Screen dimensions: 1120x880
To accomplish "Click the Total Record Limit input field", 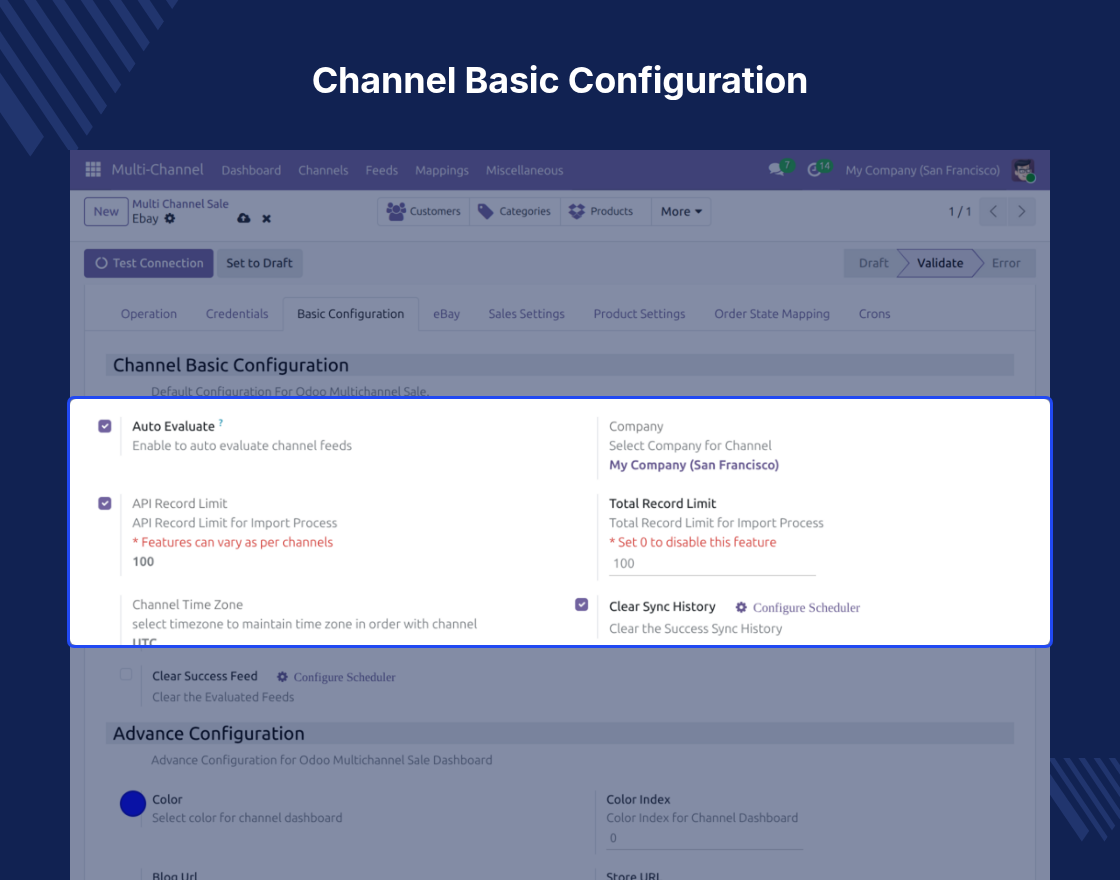I will pos(712,564).
